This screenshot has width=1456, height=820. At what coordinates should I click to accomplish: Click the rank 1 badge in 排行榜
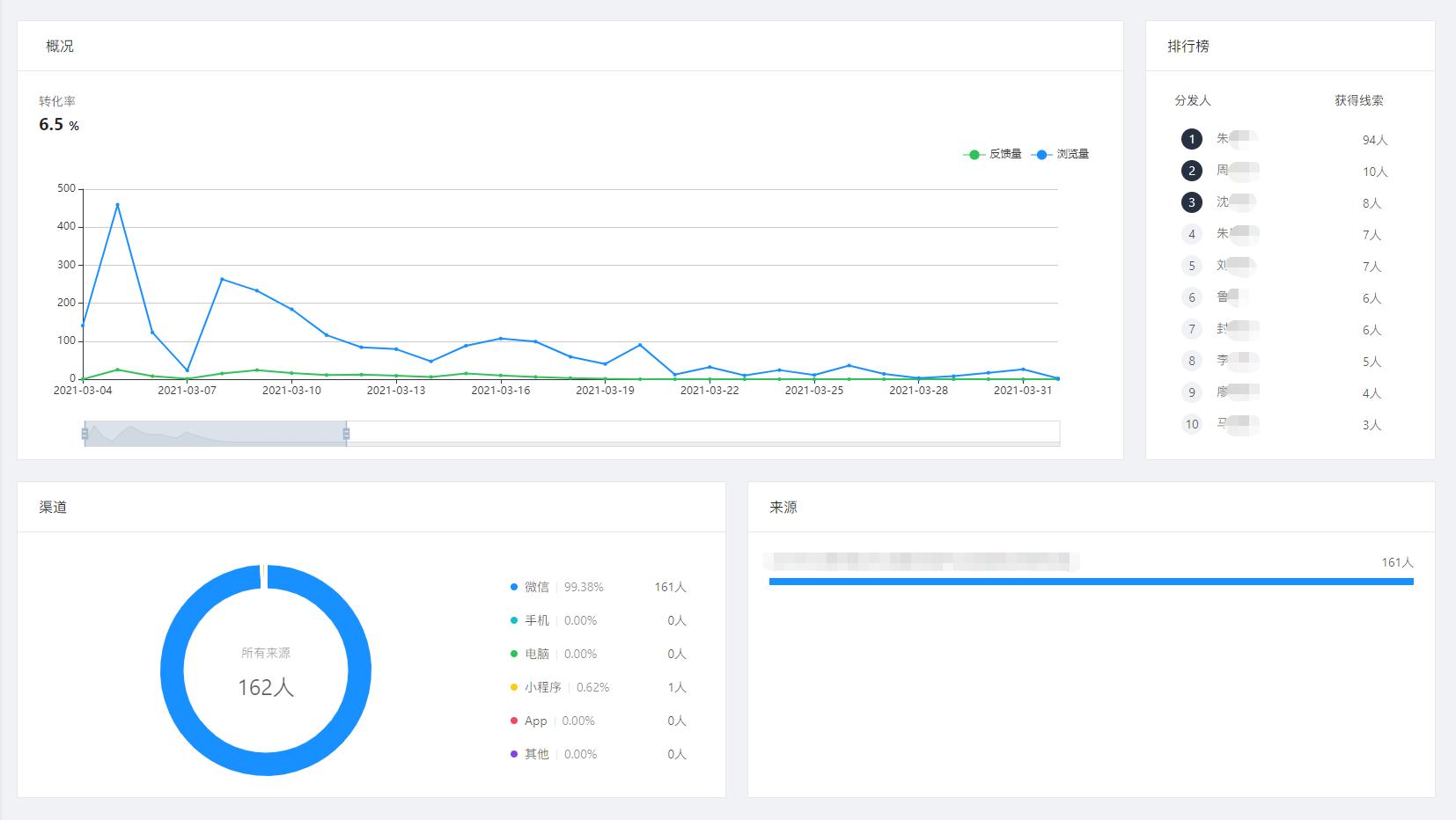click(x=1191, y=139)
